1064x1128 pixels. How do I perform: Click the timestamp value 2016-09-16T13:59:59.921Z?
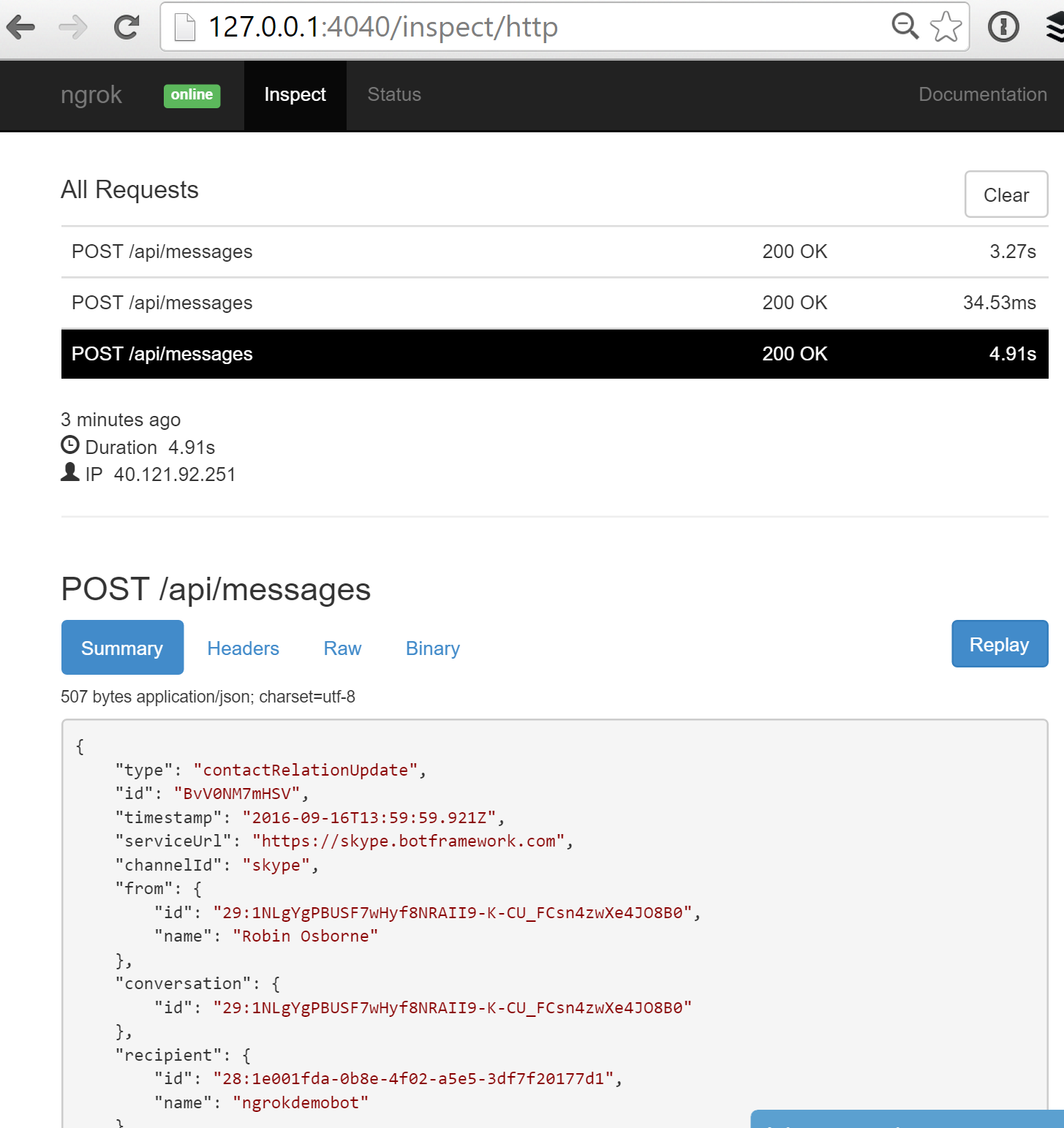coord(369,817)
